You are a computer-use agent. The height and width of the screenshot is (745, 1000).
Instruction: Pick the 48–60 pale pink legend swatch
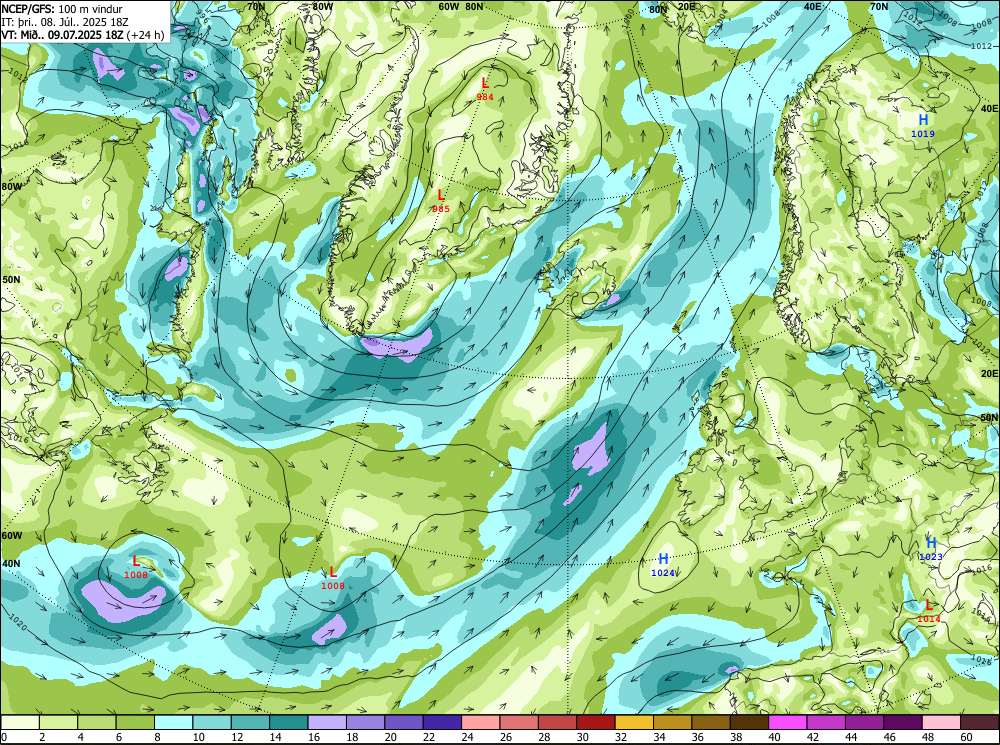(x=941, y=722)
